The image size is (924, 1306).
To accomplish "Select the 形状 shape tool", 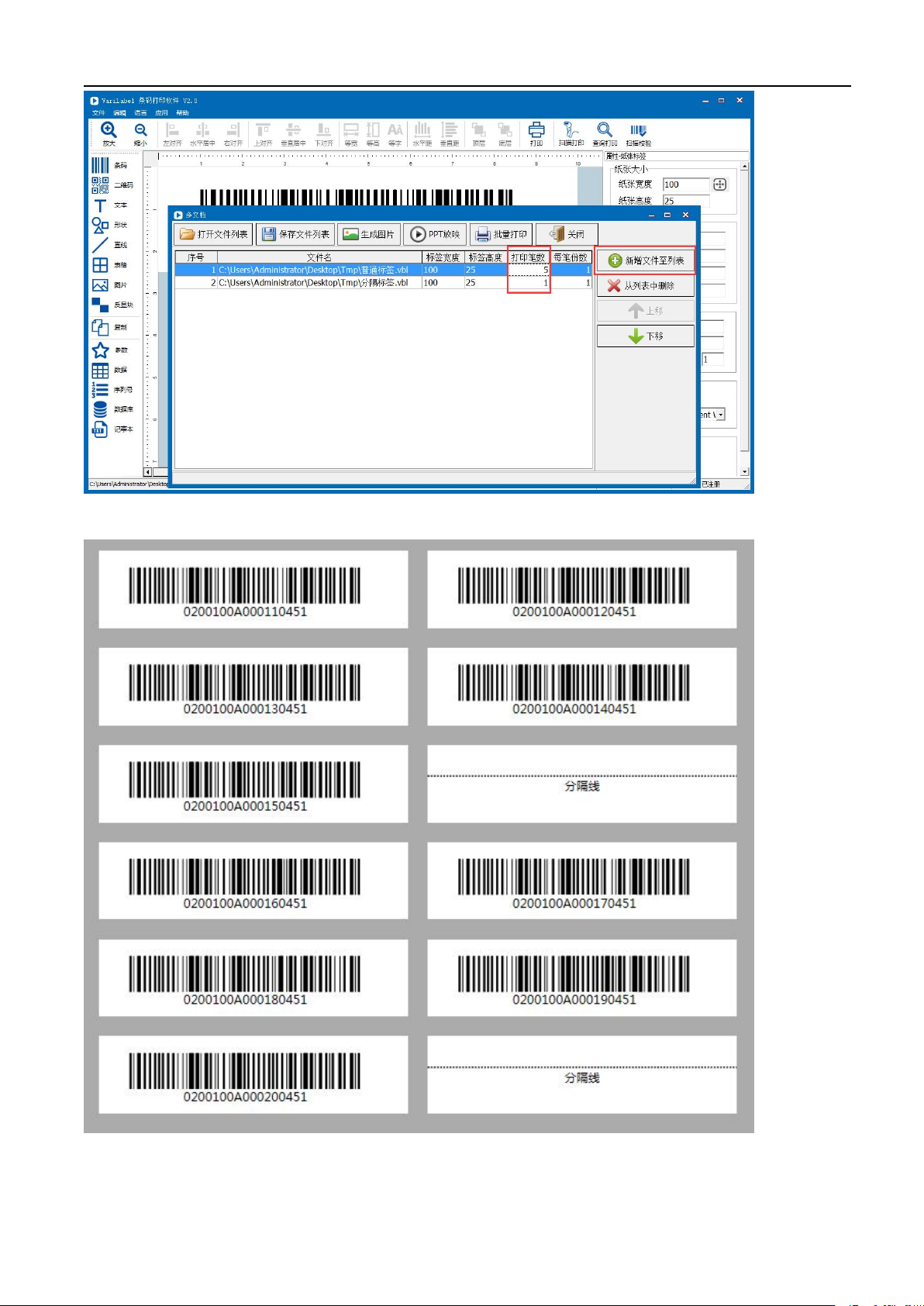I will click(x=100, y=225).
